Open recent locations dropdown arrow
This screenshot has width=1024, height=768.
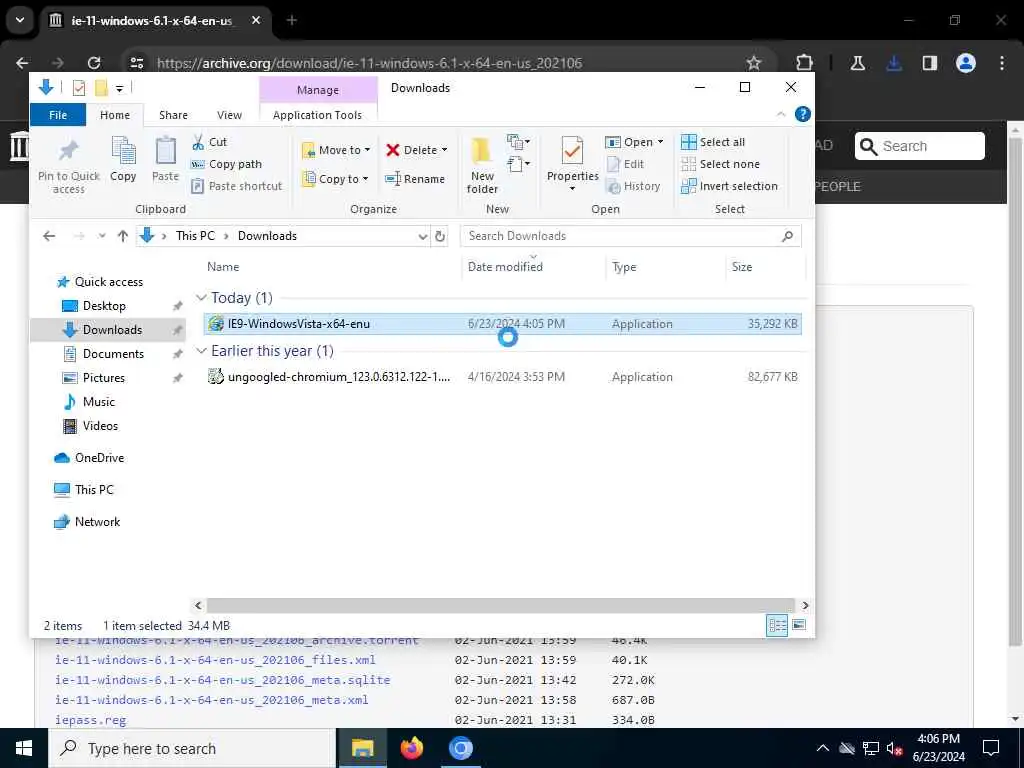pyautogui.click(x=102, y=236)
